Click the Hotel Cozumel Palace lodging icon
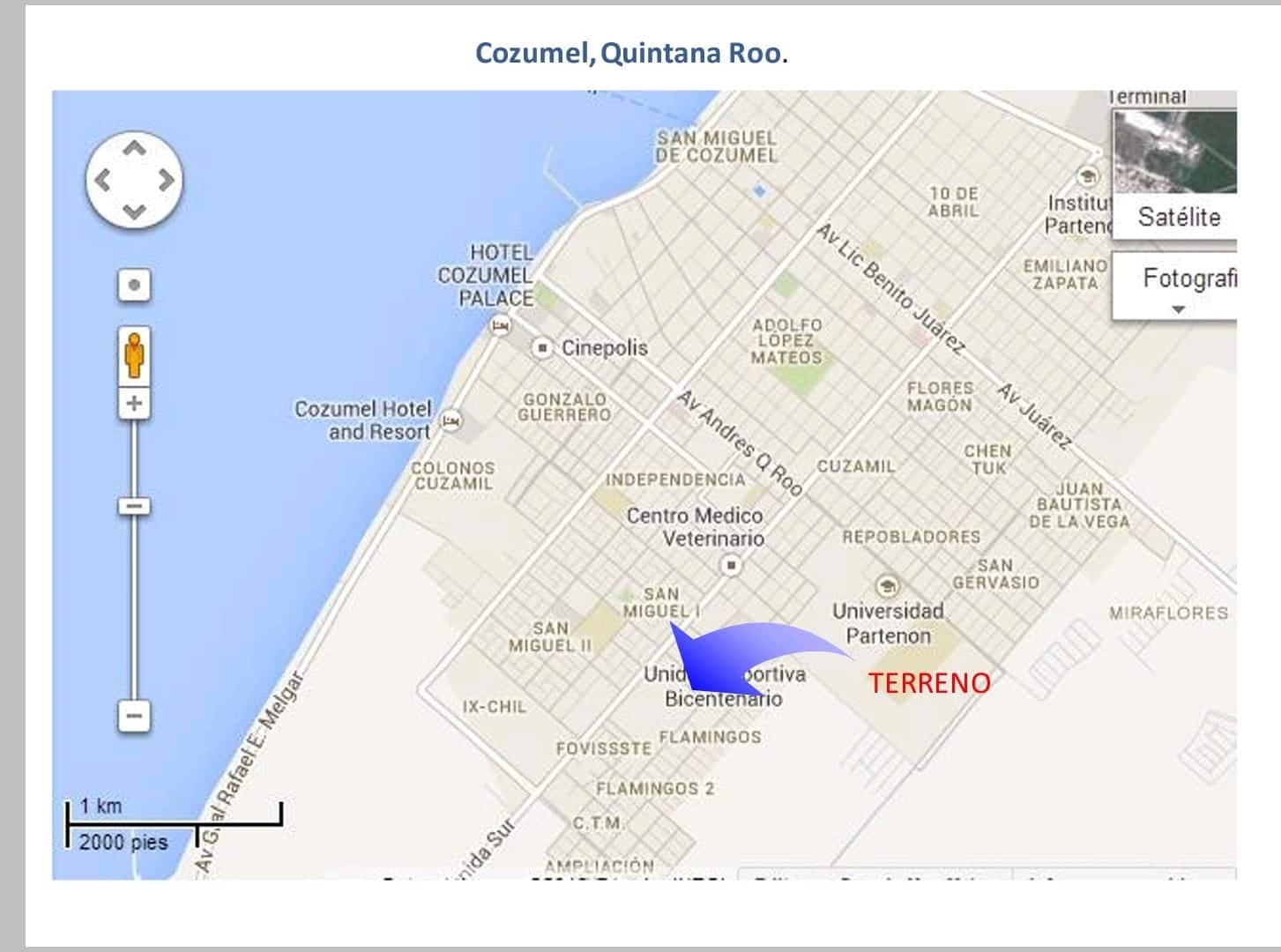The width and height of the screenshot is (1281, 952). tap(500, 326)
